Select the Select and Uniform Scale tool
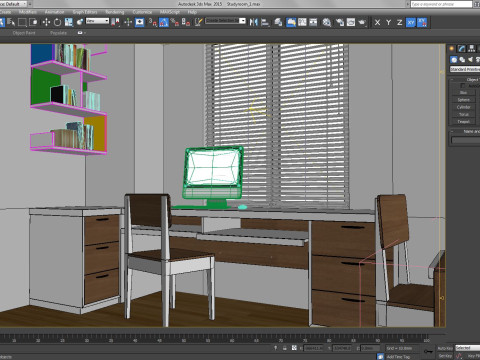This screenshot has height=360, width=480. coord(69,22)
